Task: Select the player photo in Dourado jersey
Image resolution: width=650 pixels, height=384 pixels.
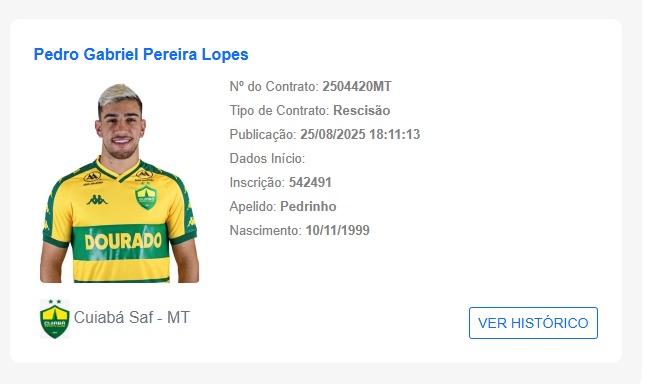Action: pos(119,183)
